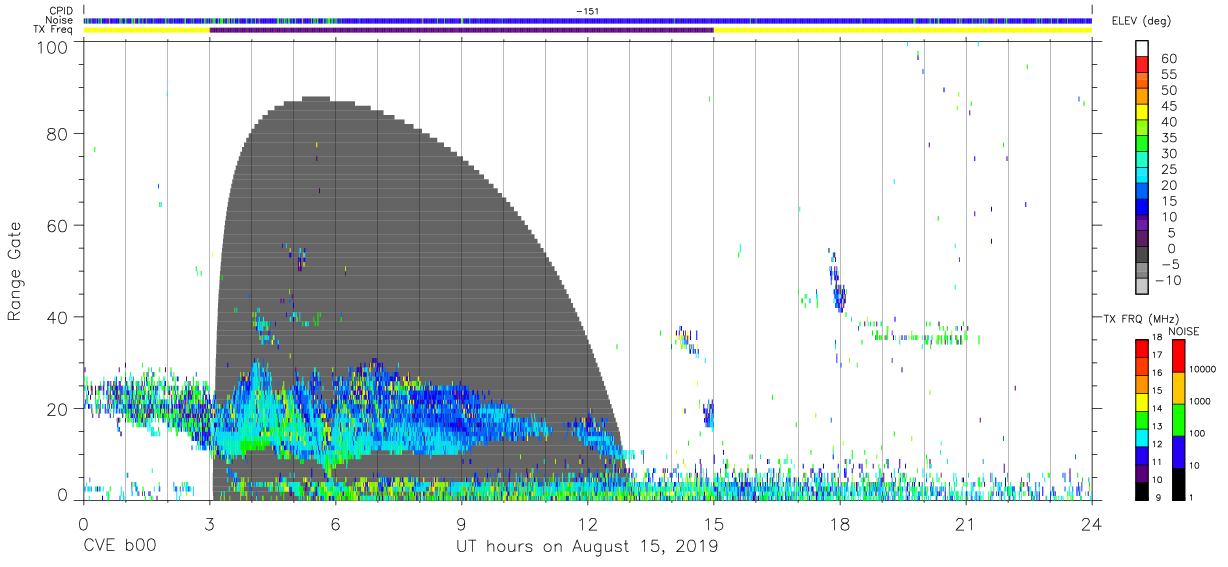Click the red top segment of TX FRQ bar
The width and height of the screenshot is (1228, 567).
click(x=1142, y=348)
